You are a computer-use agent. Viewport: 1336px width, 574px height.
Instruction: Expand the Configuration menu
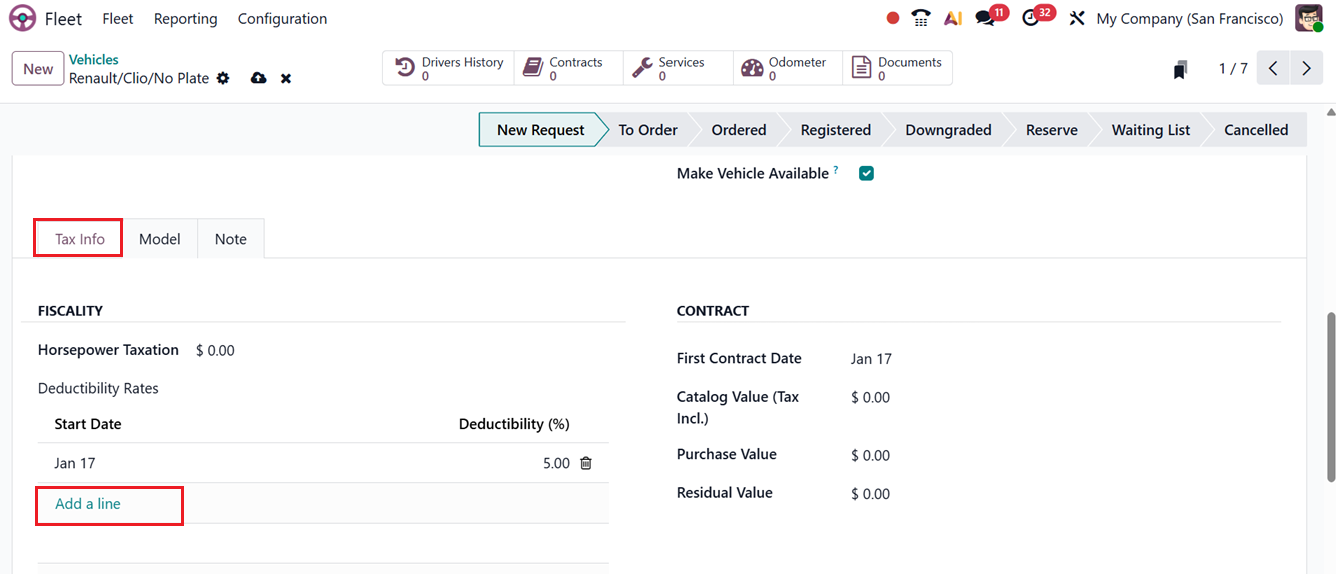282,19
